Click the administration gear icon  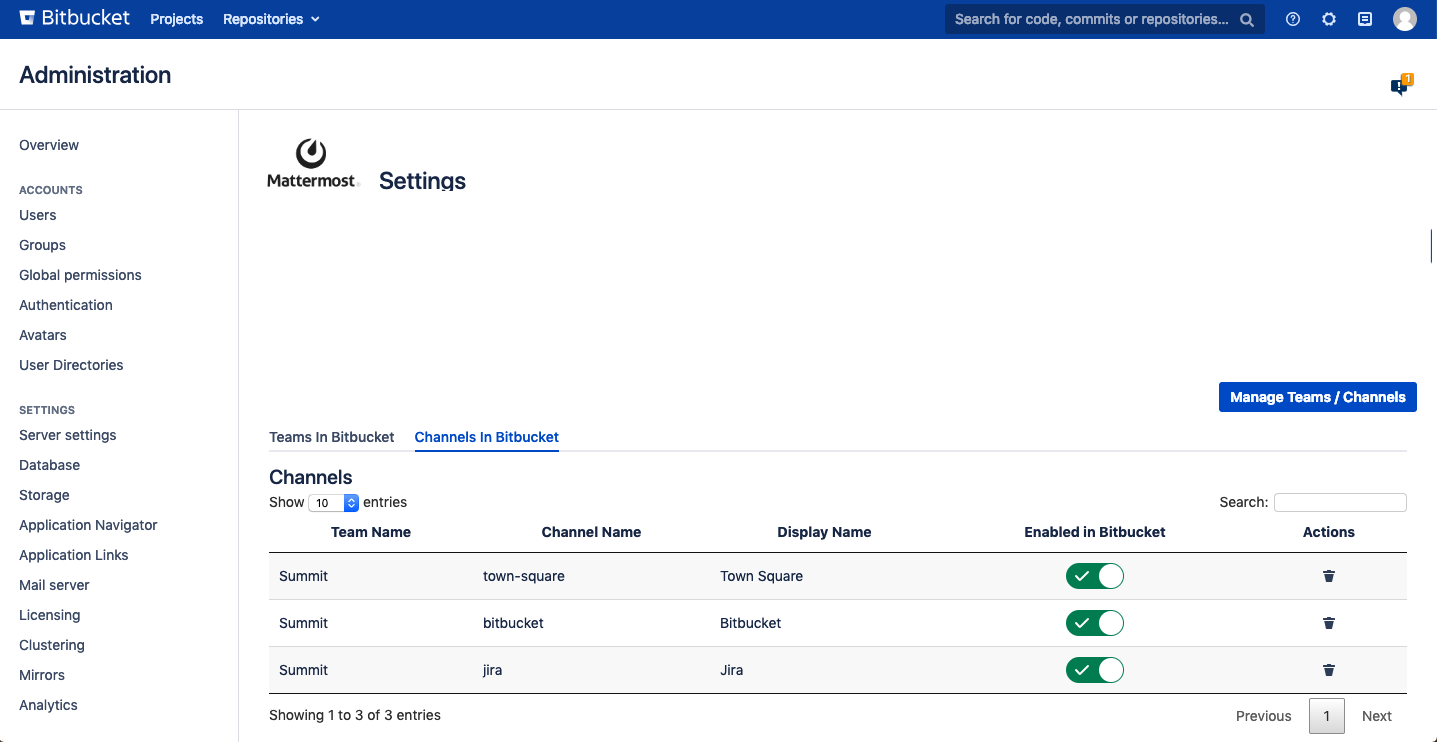[1329, 19]
